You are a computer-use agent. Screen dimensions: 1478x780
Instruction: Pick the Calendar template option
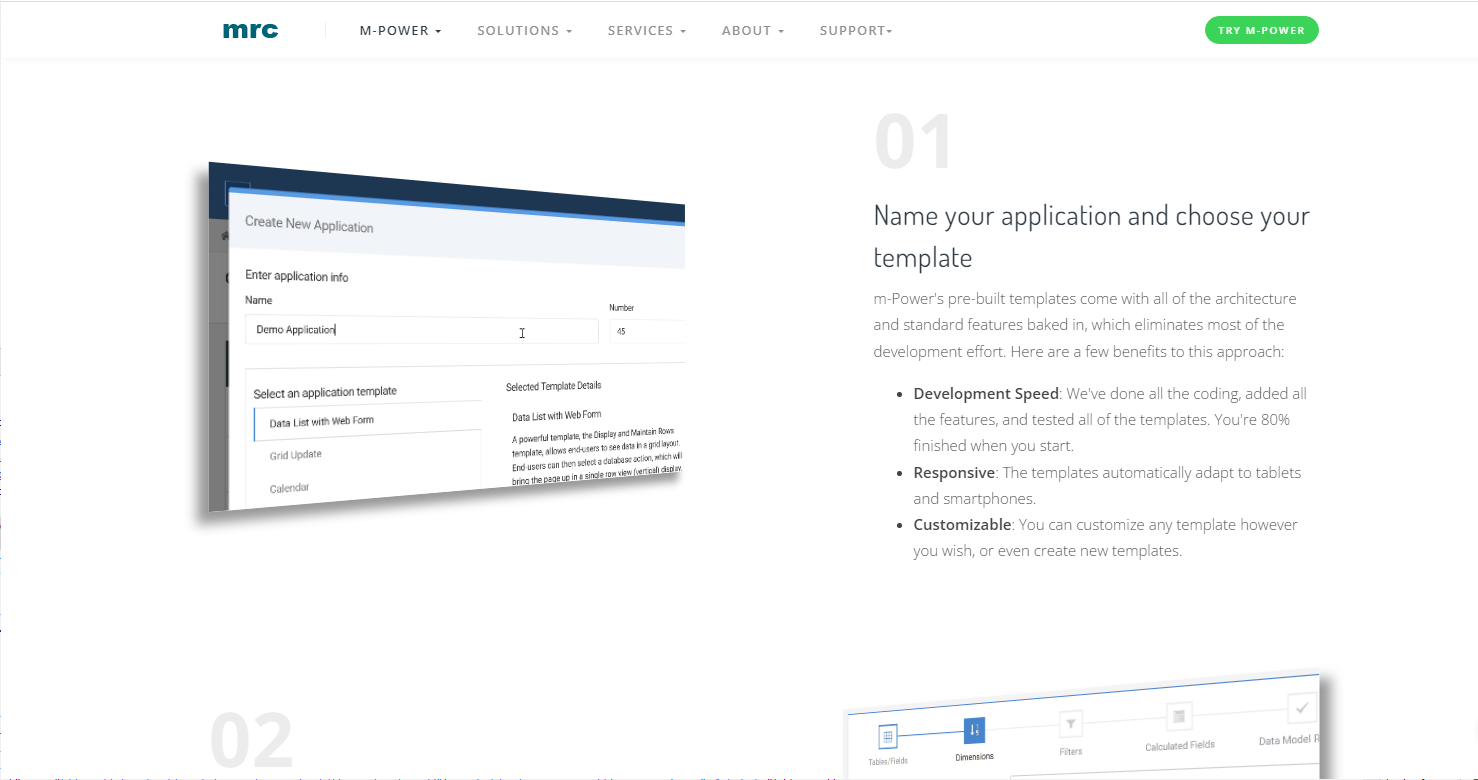(290, 488)
